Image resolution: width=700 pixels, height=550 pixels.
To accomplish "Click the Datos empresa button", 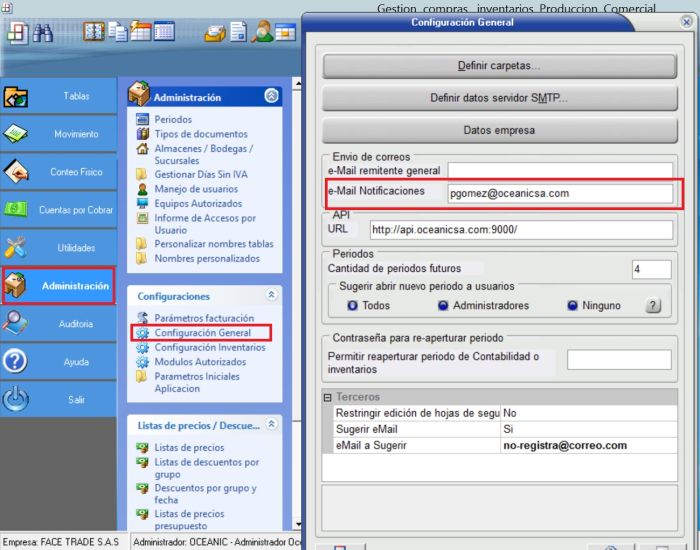I will [x=498, y=130].
